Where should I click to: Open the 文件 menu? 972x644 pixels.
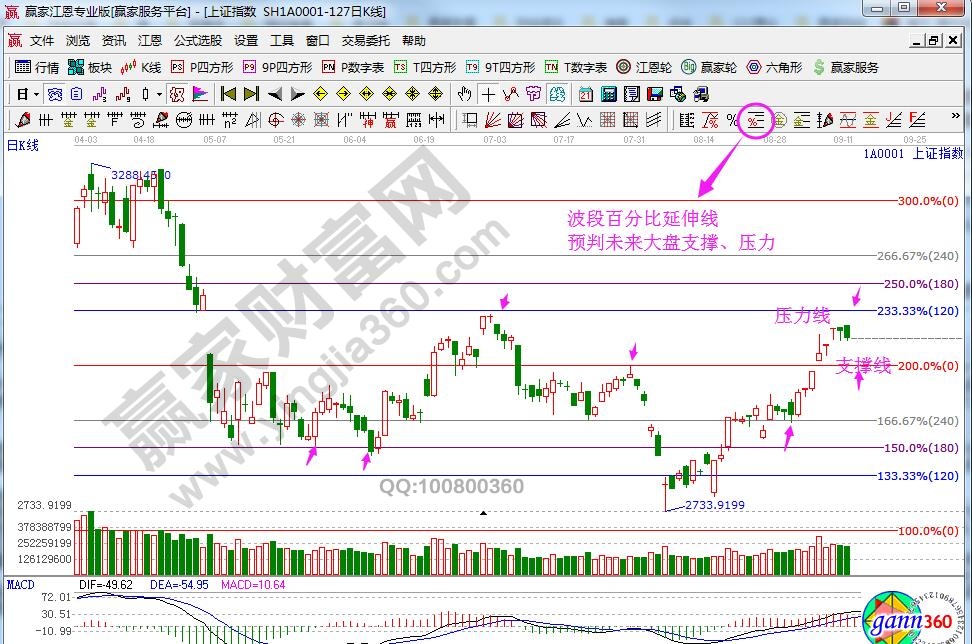tap(42, 41)
